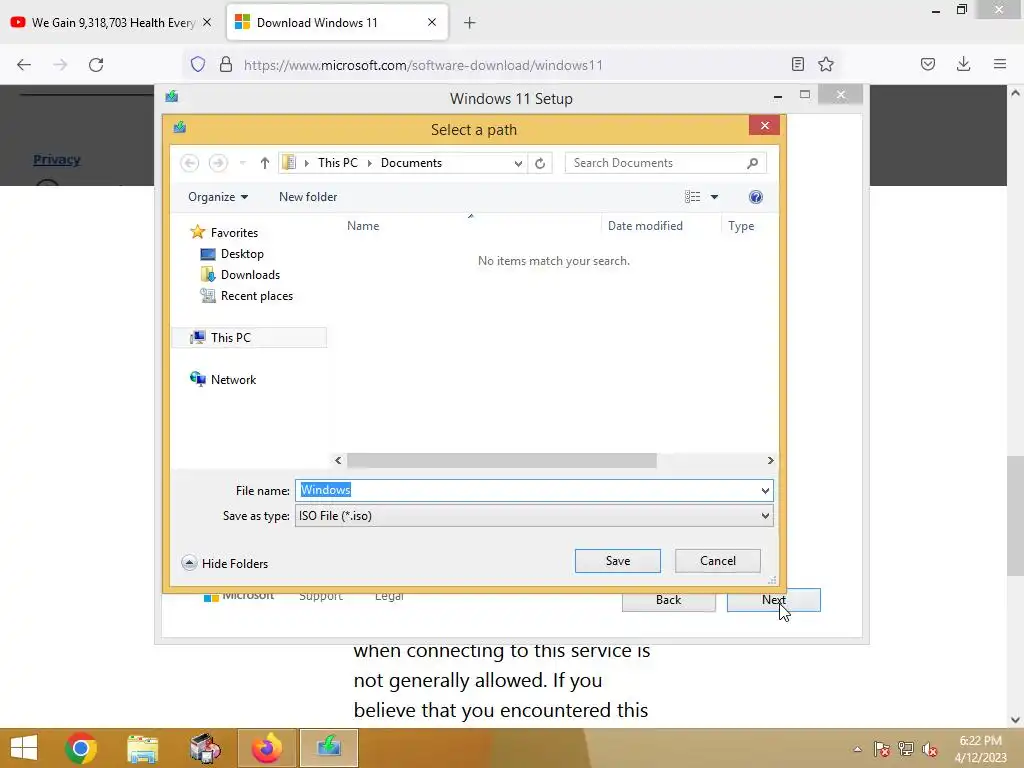Show hidden system tray icons
This screenshot has width=1024, height=768.
point(857,749)
